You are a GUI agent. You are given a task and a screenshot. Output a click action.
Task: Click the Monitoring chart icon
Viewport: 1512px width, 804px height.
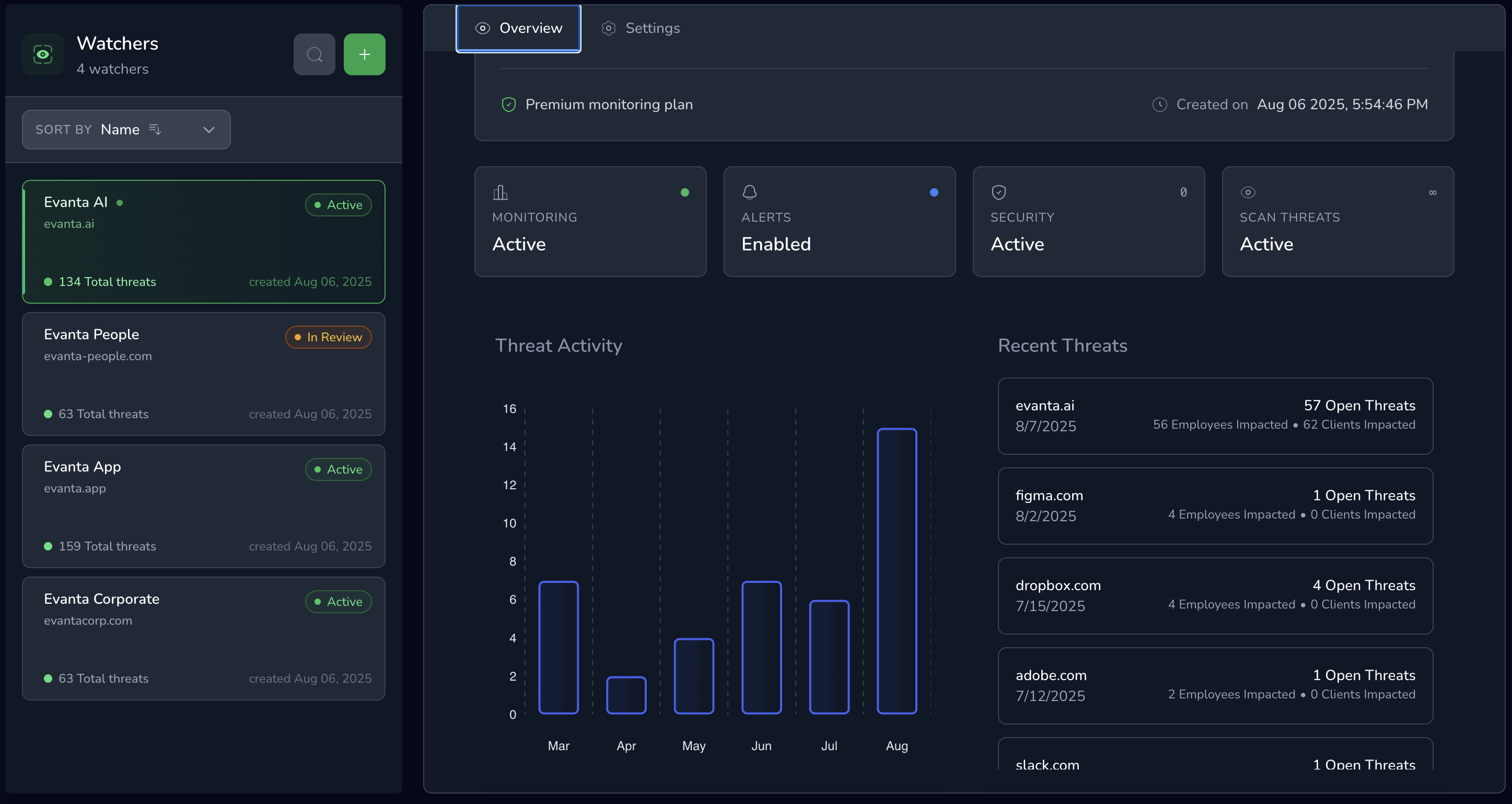tap(500, 192)
